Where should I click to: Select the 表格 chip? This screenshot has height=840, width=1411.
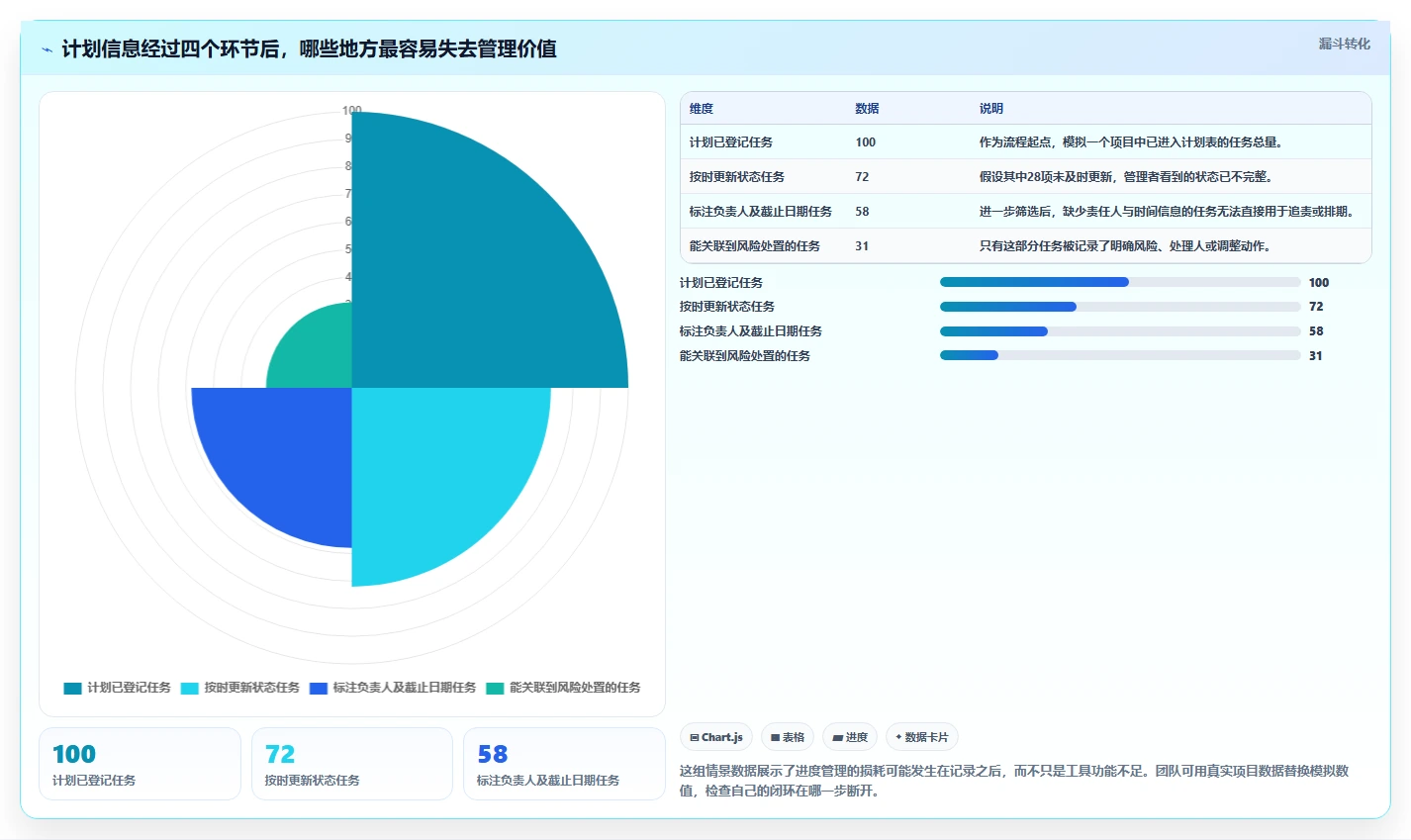tap(788, 737)
